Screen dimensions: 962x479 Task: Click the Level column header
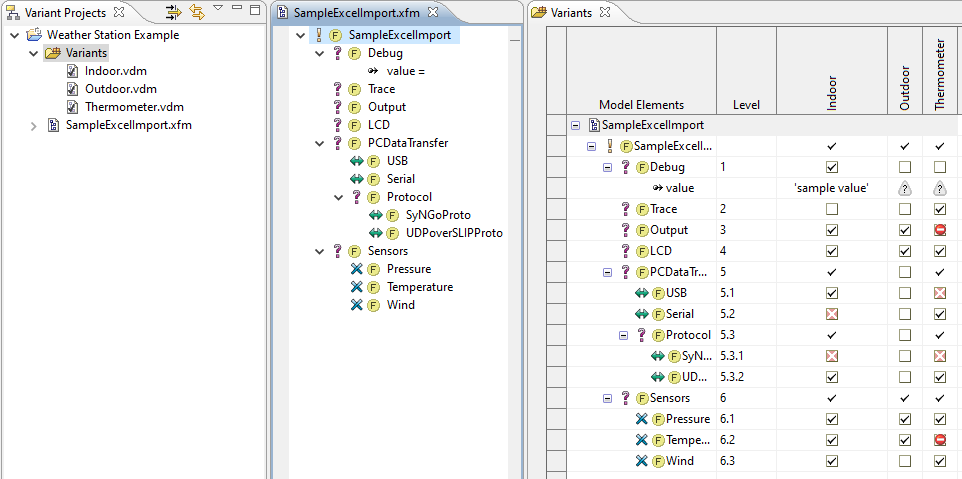pos(745,105)
